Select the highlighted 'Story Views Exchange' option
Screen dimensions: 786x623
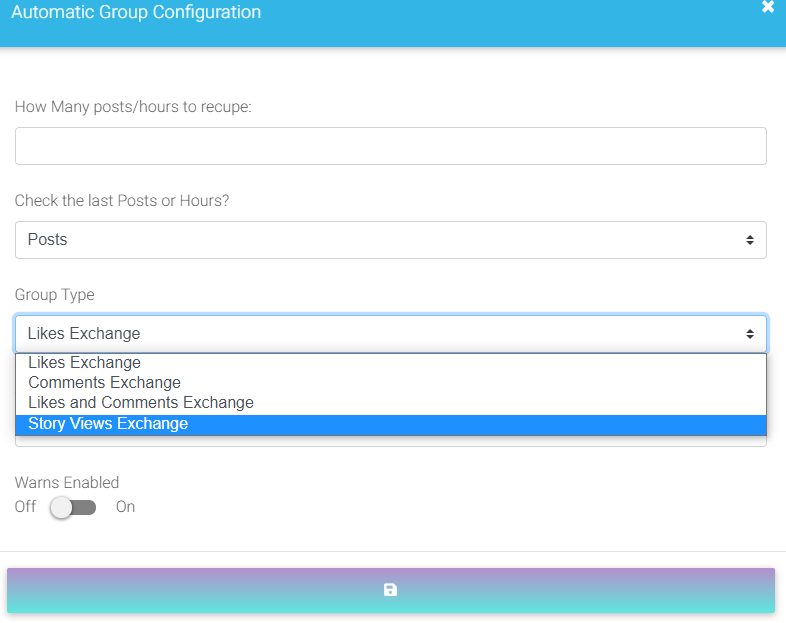coord(108,424)
